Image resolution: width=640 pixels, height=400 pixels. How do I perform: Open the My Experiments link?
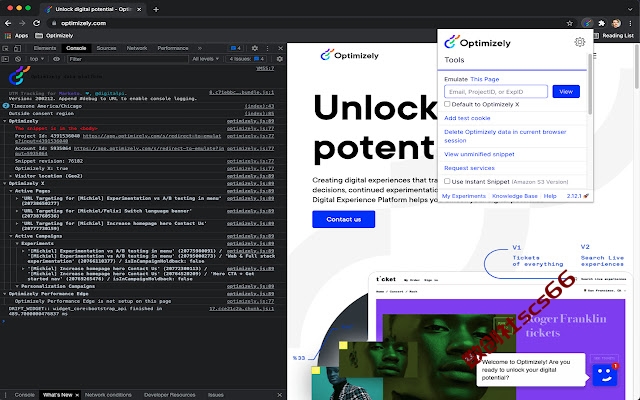coord(464,196)
